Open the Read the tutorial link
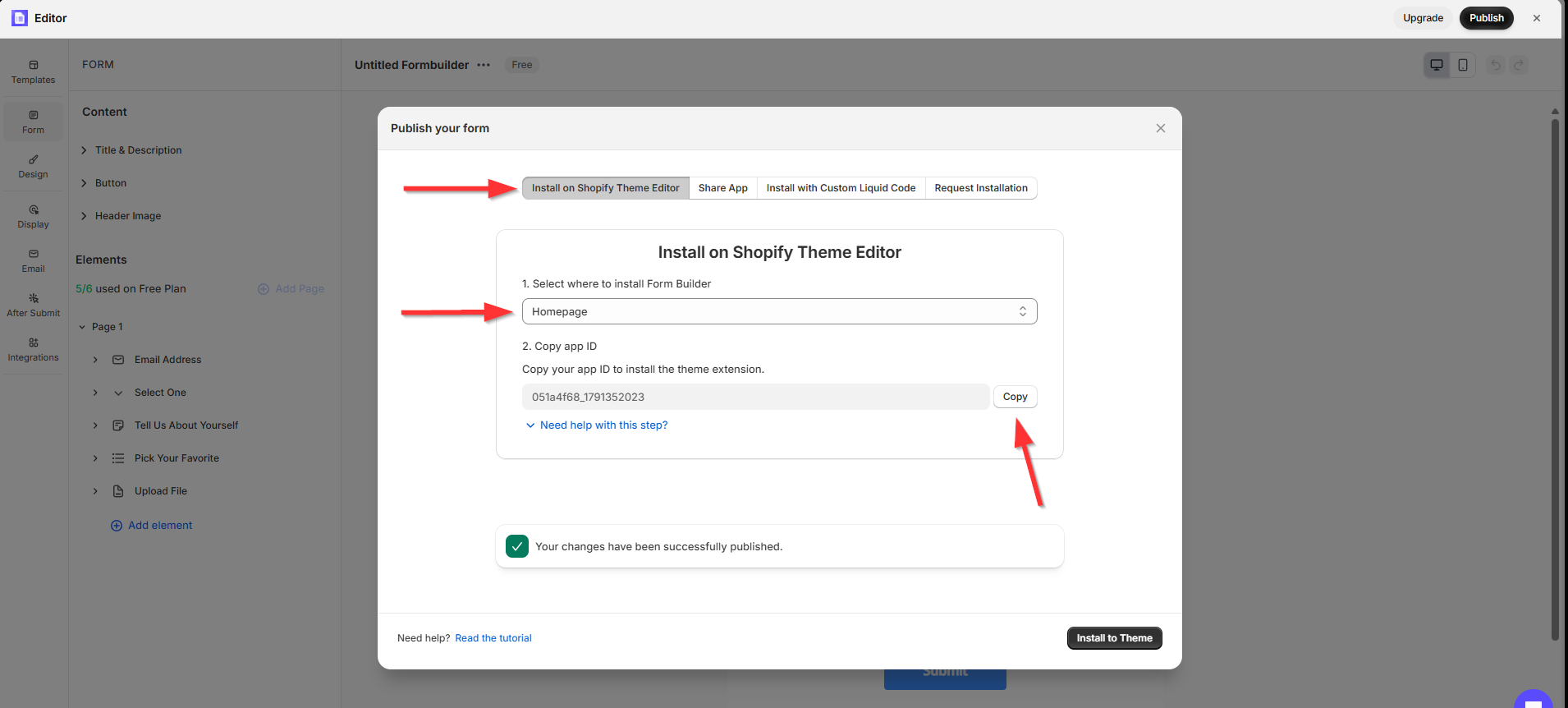 click(493, 638)
